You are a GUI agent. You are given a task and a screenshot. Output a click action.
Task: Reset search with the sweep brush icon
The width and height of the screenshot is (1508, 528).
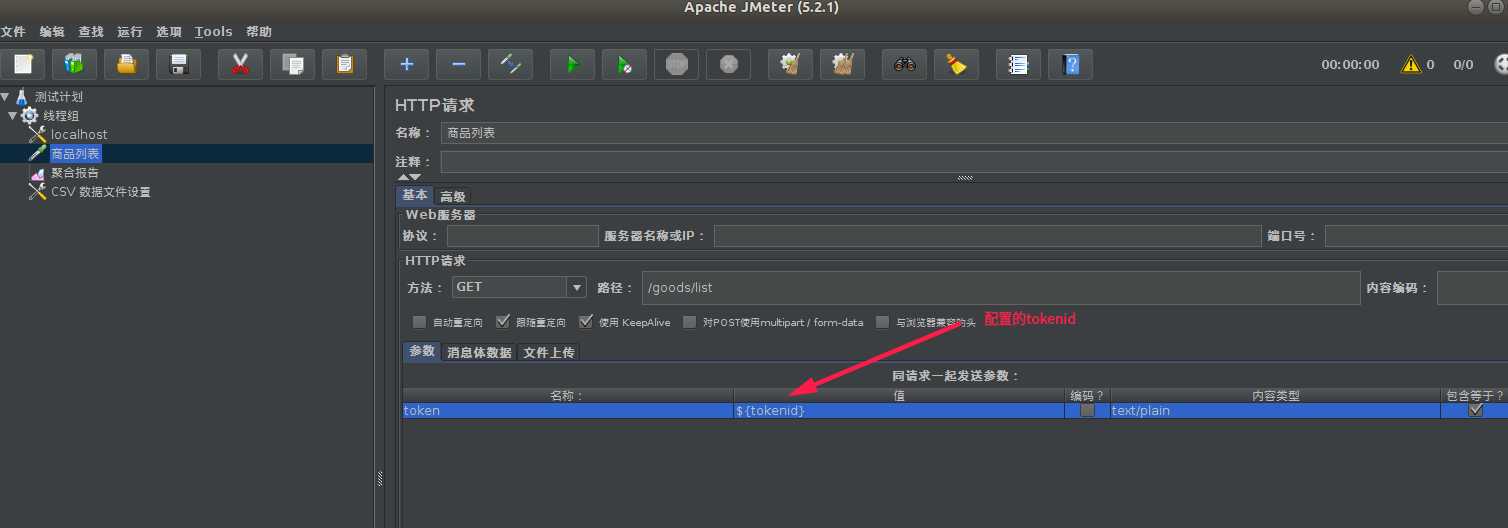click(956, 65)
